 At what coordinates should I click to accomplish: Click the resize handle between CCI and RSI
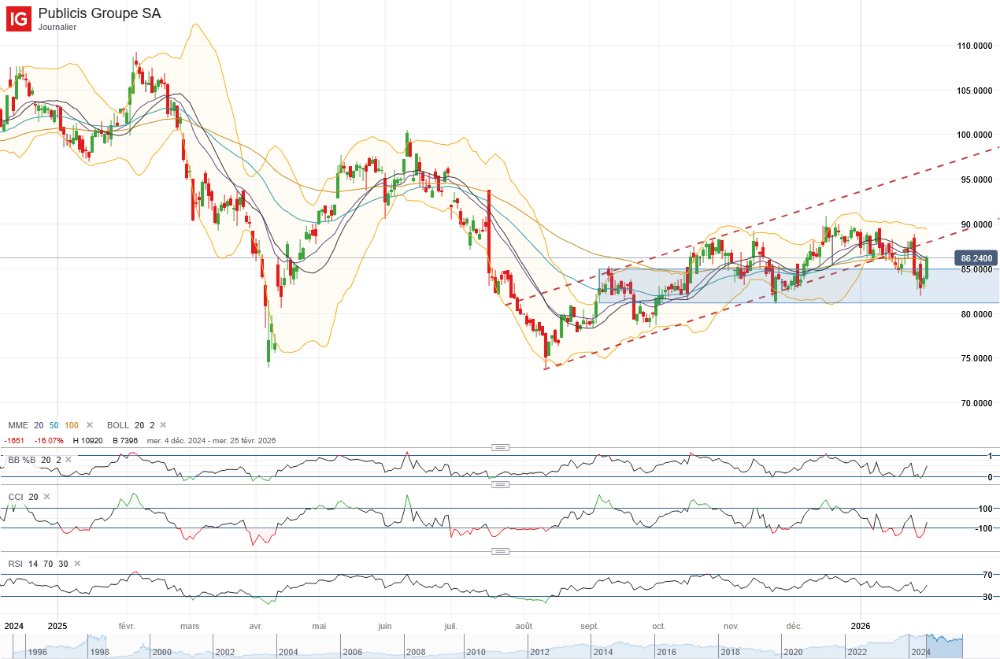(x=500, y=551)
